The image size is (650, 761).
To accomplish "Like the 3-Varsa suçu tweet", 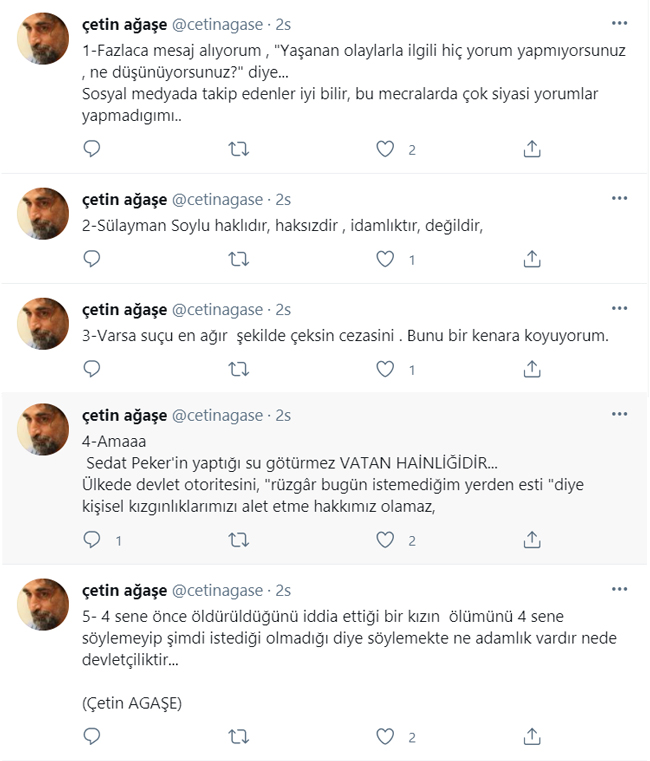I will click(x=385, y=369).
